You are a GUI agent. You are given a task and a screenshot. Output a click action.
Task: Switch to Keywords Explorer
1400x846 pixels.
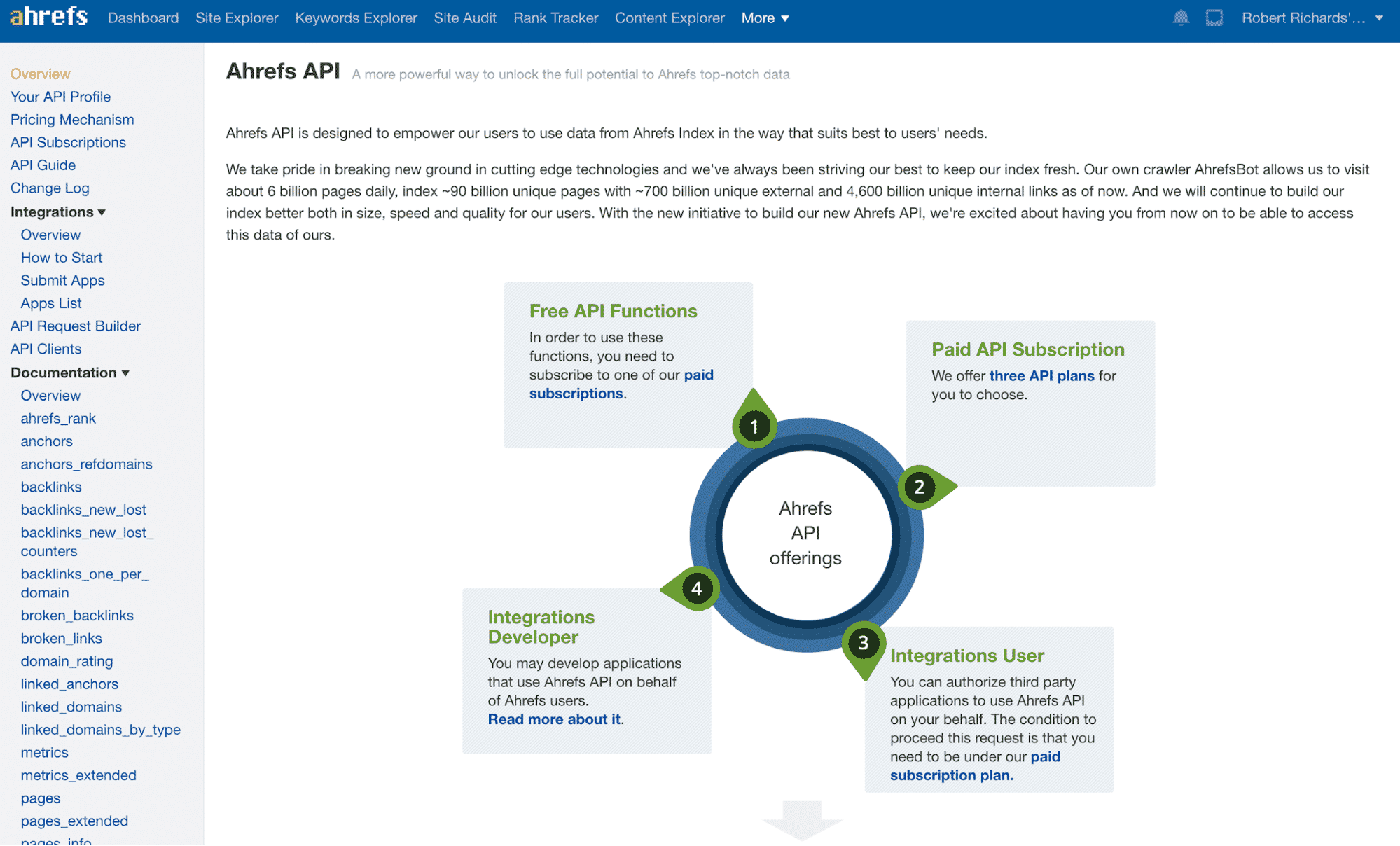pyautogui.click(x=356, y=18)
